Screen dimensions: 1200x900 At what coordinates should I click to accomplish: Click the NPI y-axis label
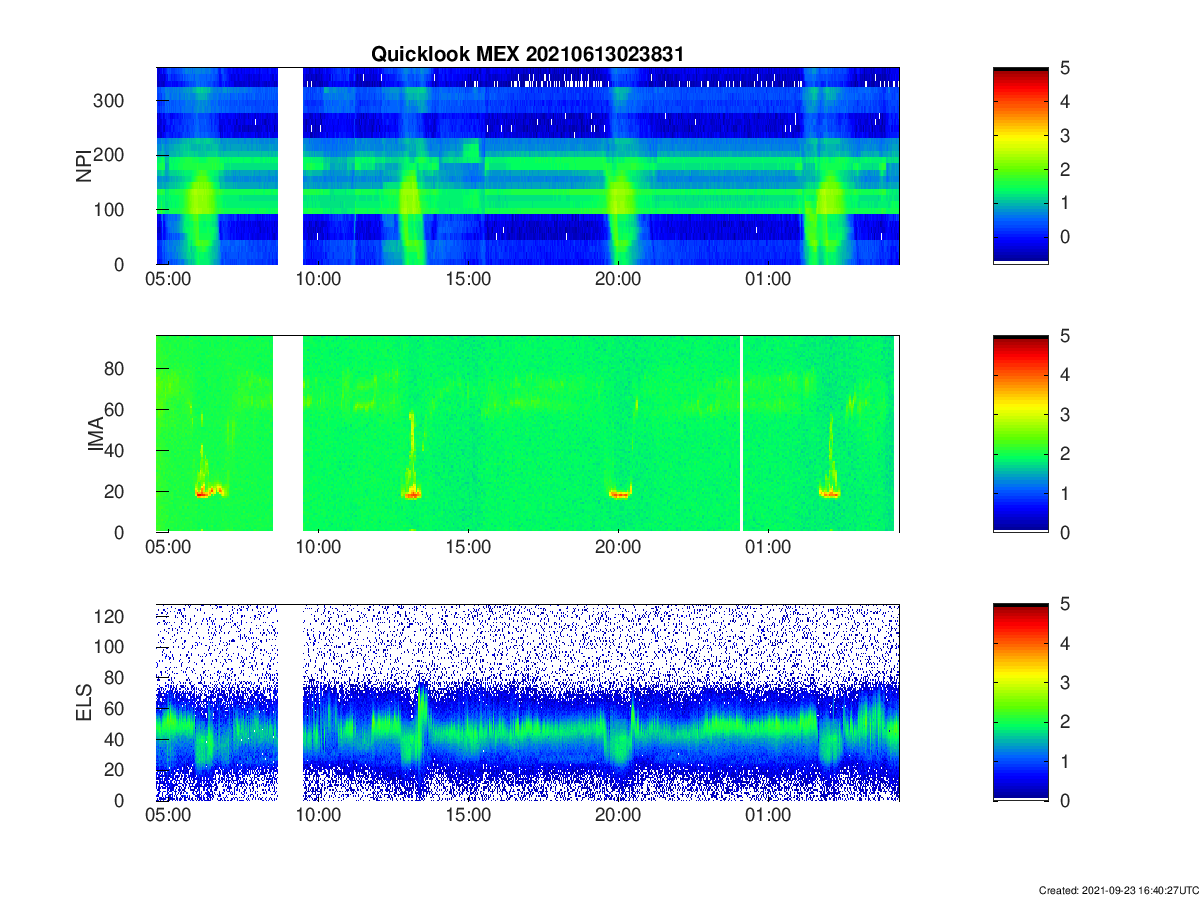[84, 165]
